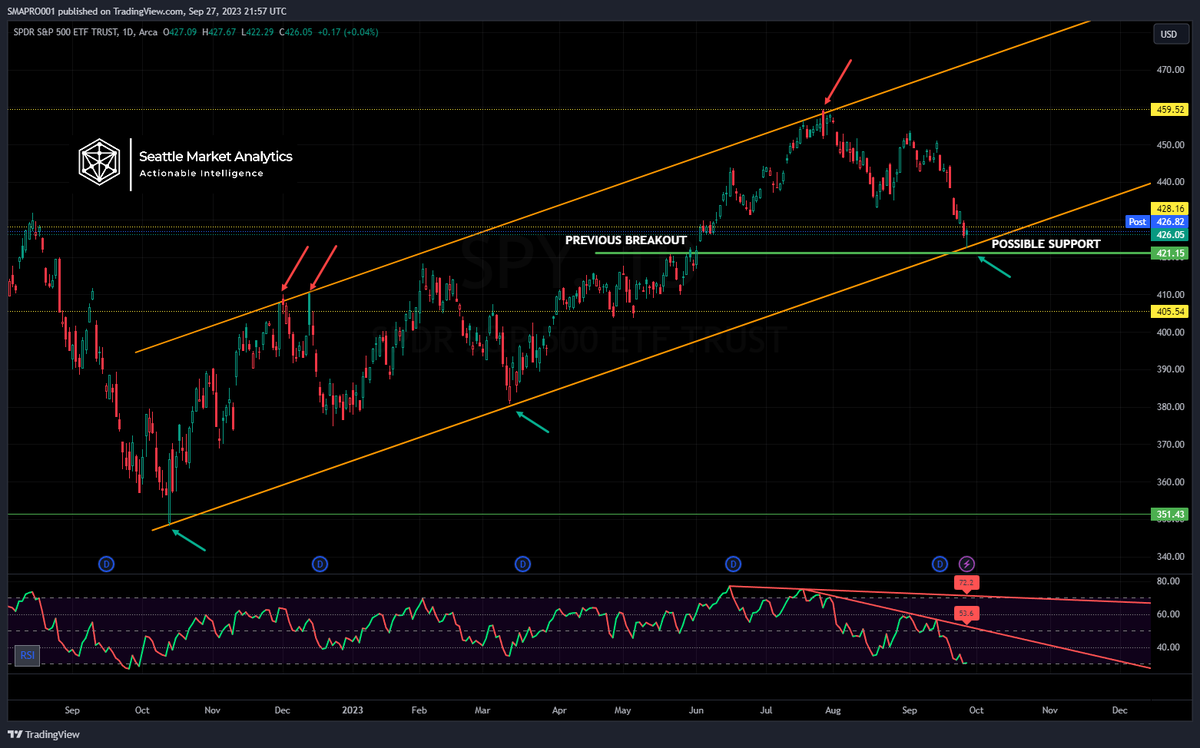Image resolution: width=1200 pixels, height=748 pixels.
Task: Click the Mar label on time axis
Action: [x=484, y=710]
